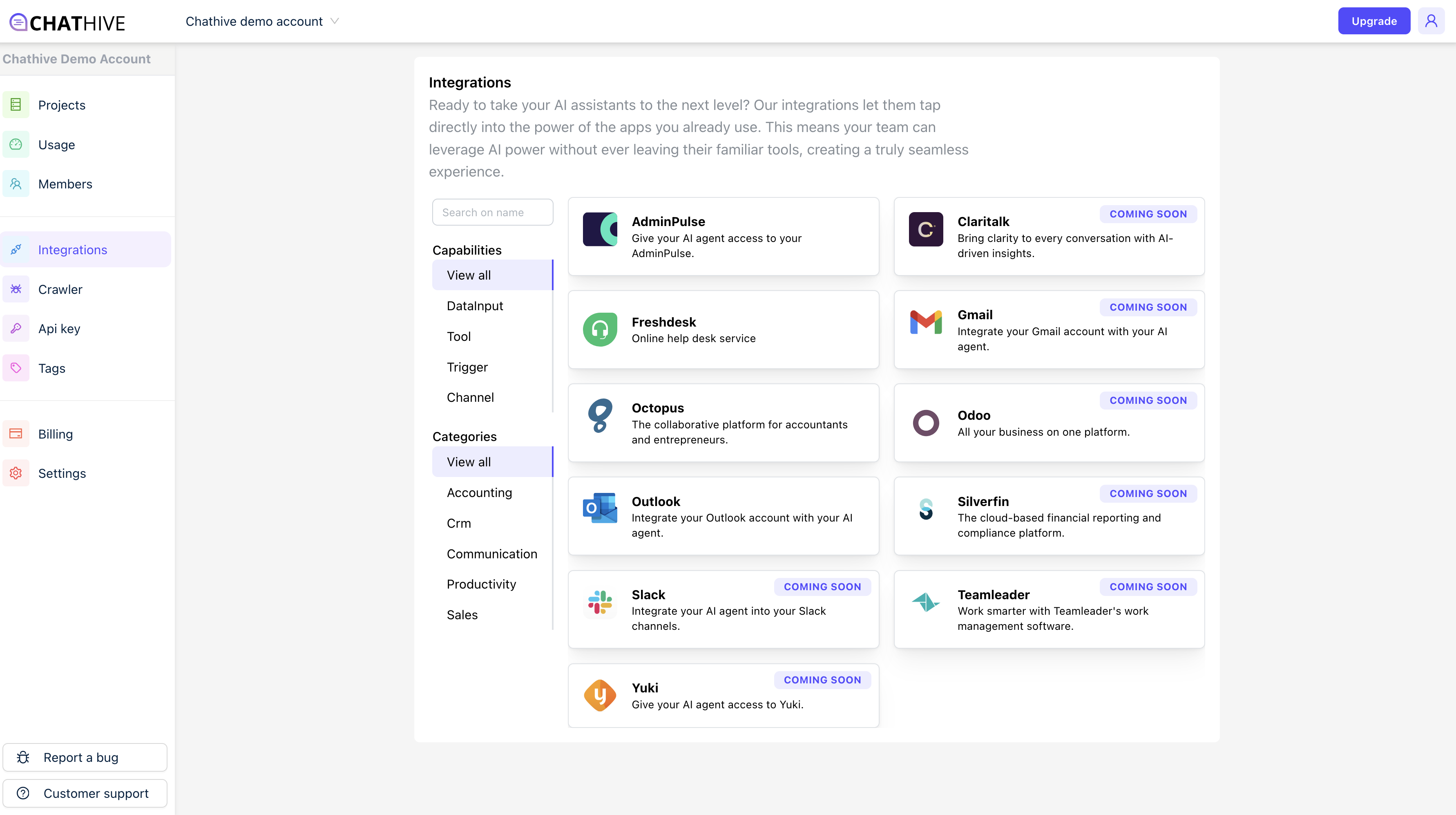The height and width of the screenshot is (815, 1456).
Task: Open the Usage gauge icon
Action: 16,145
